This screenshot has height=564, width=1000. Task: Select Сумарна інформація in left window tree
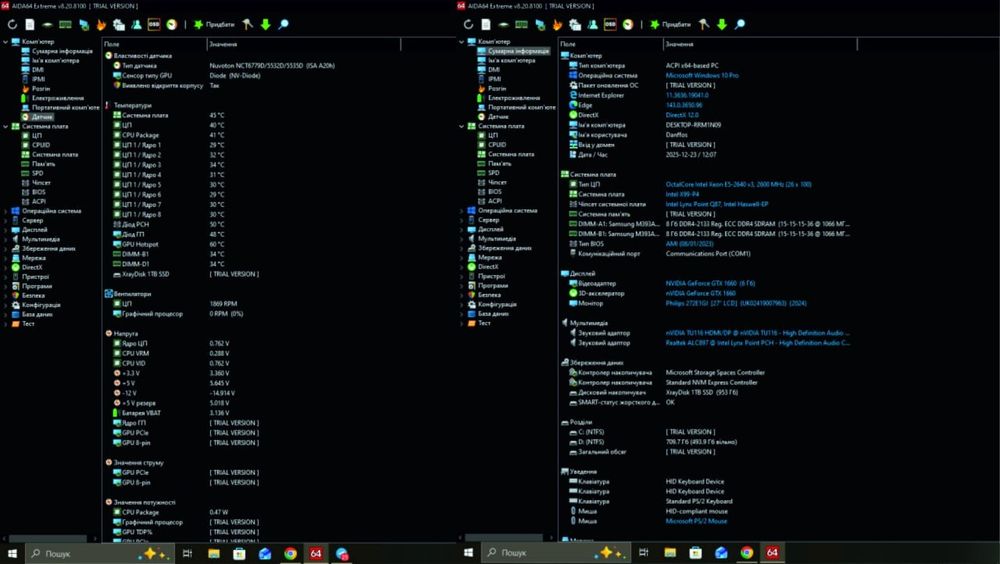pyautogui.click(x=58, y=51)
